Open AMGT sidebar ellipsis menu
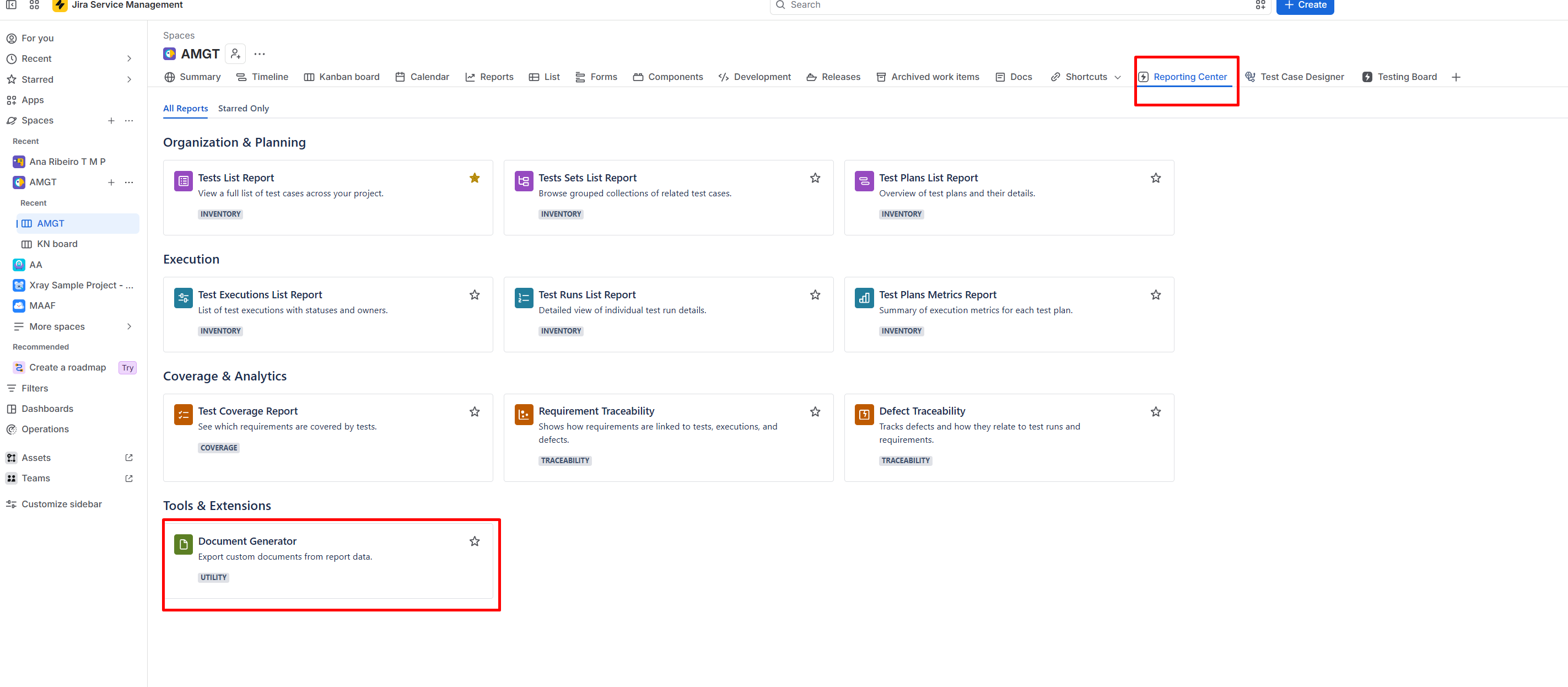The width and height of the screenshot is (1568, 687). pyautogui.click(x=129, y=182)
